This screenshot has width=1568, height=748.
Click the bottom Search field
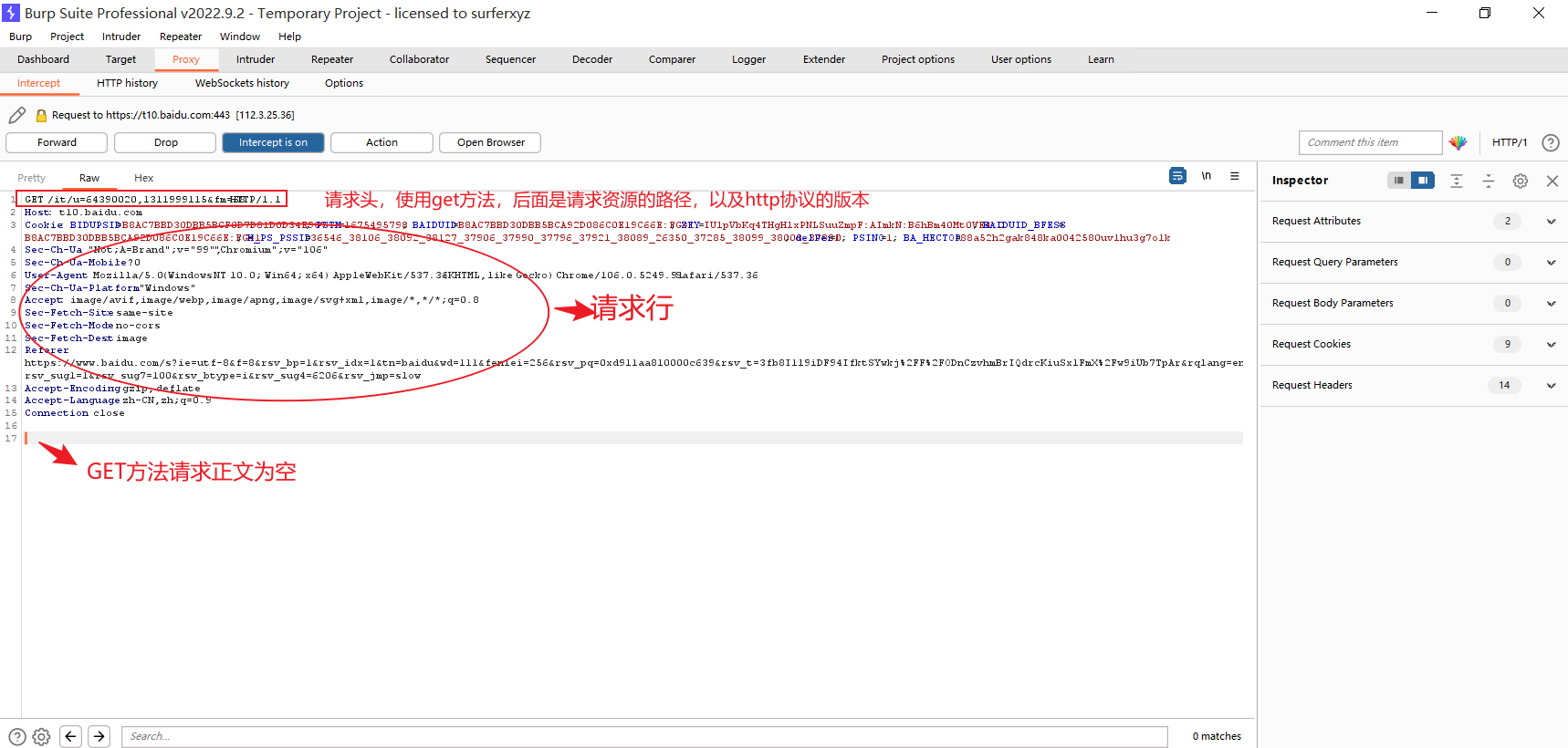pos(644,736)
